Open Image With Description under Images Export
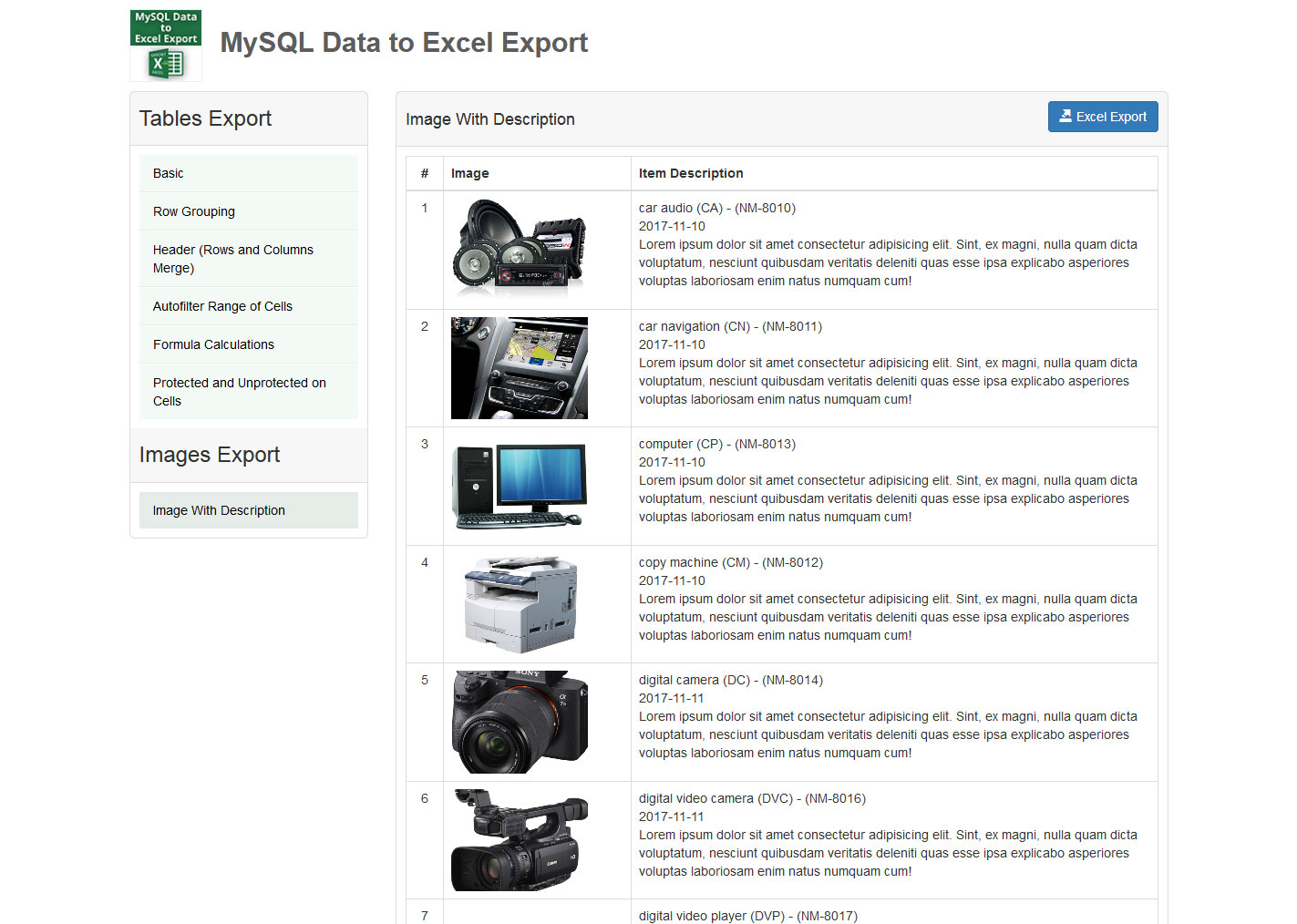The height and width of the screenshot is (924, 1297). [x=218, y=510]
